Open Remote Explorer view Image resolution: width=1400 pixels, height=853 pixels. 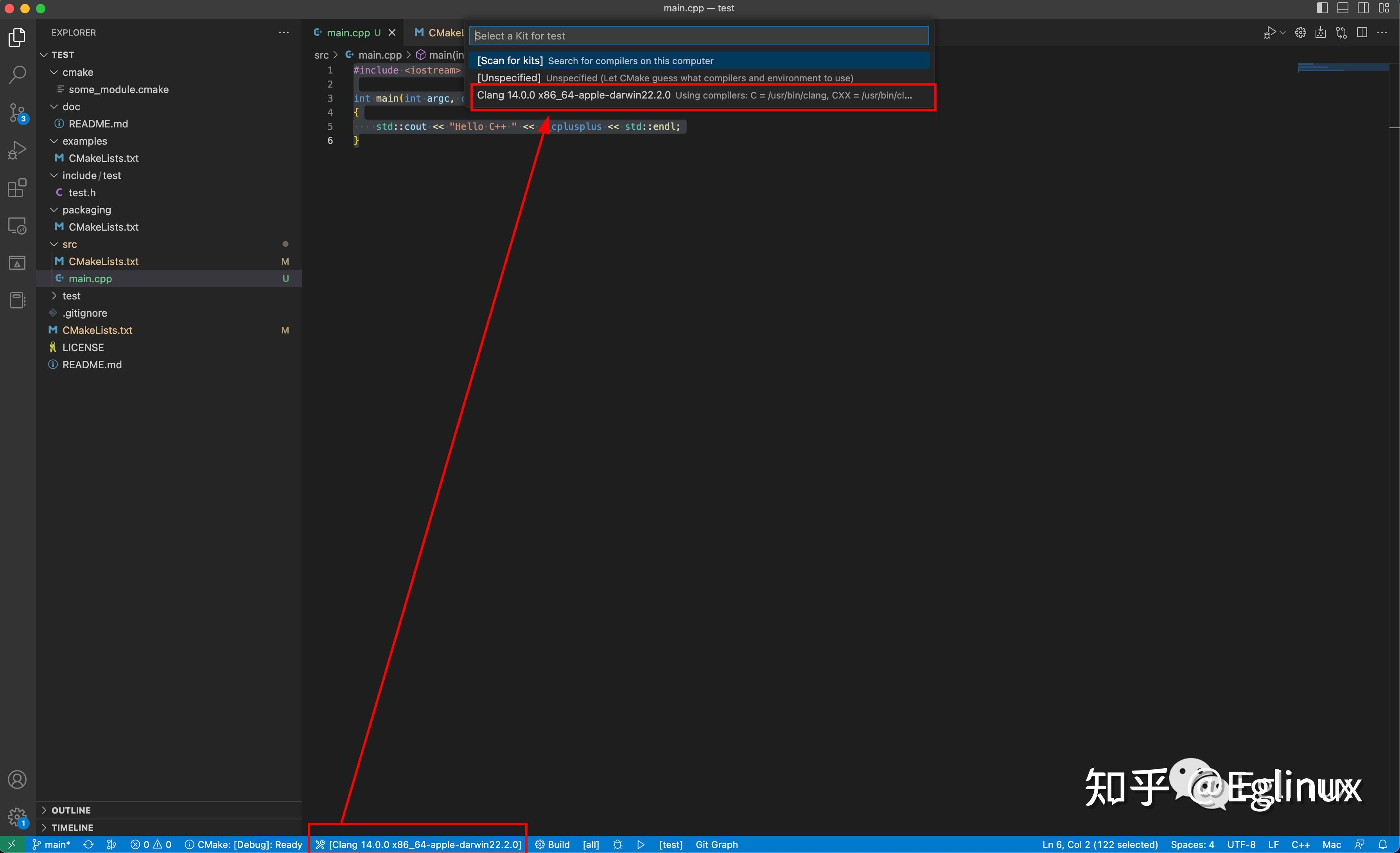tap(17, 226)
